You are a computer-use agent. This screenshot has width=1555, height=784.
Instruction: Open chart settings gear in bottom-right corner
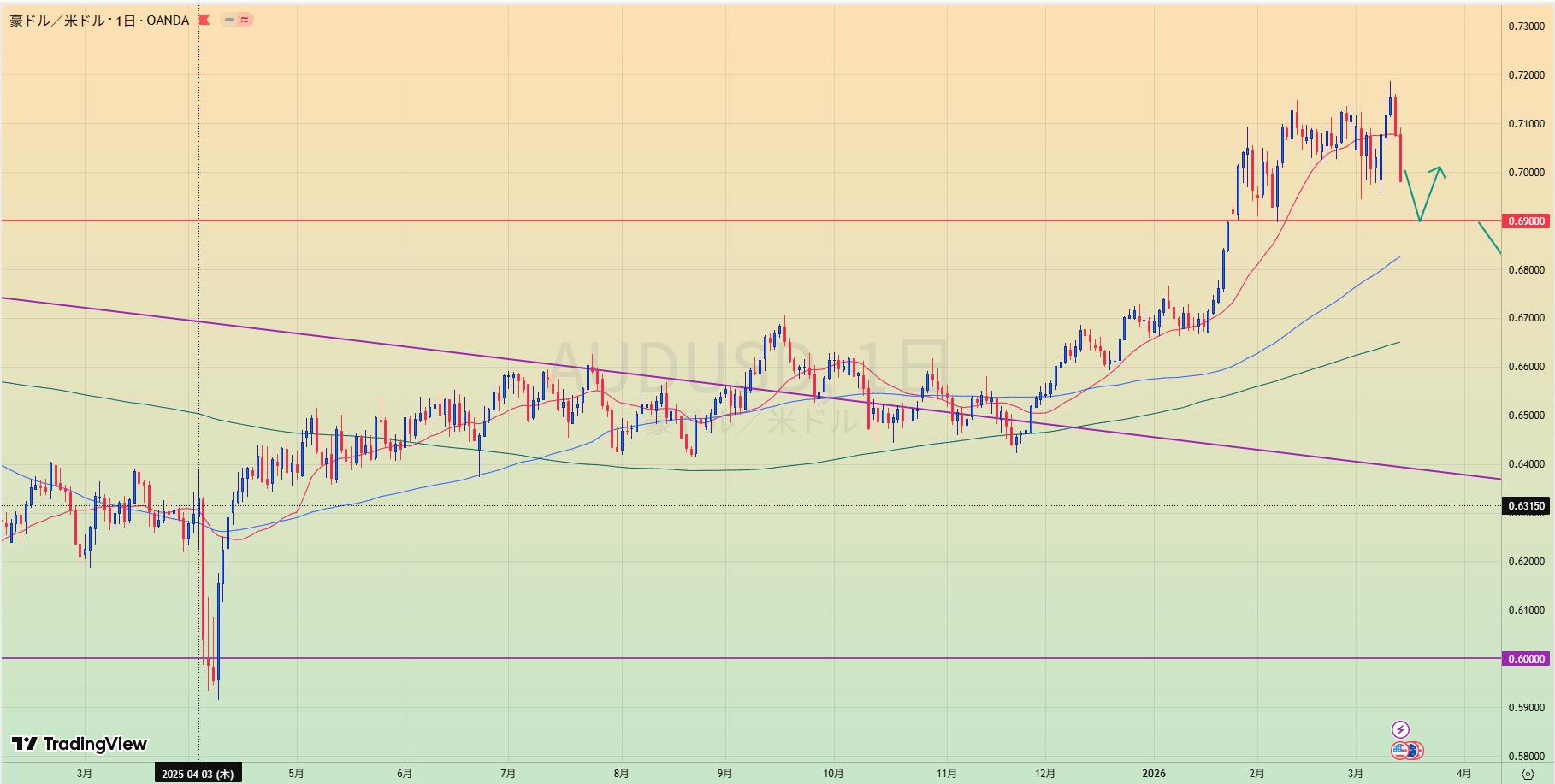click(1528, 774)
